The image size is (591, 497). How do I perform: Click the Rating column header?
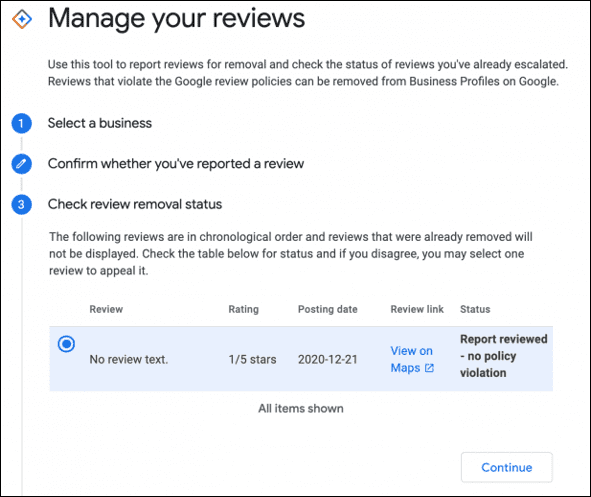(x=243, y=309)
